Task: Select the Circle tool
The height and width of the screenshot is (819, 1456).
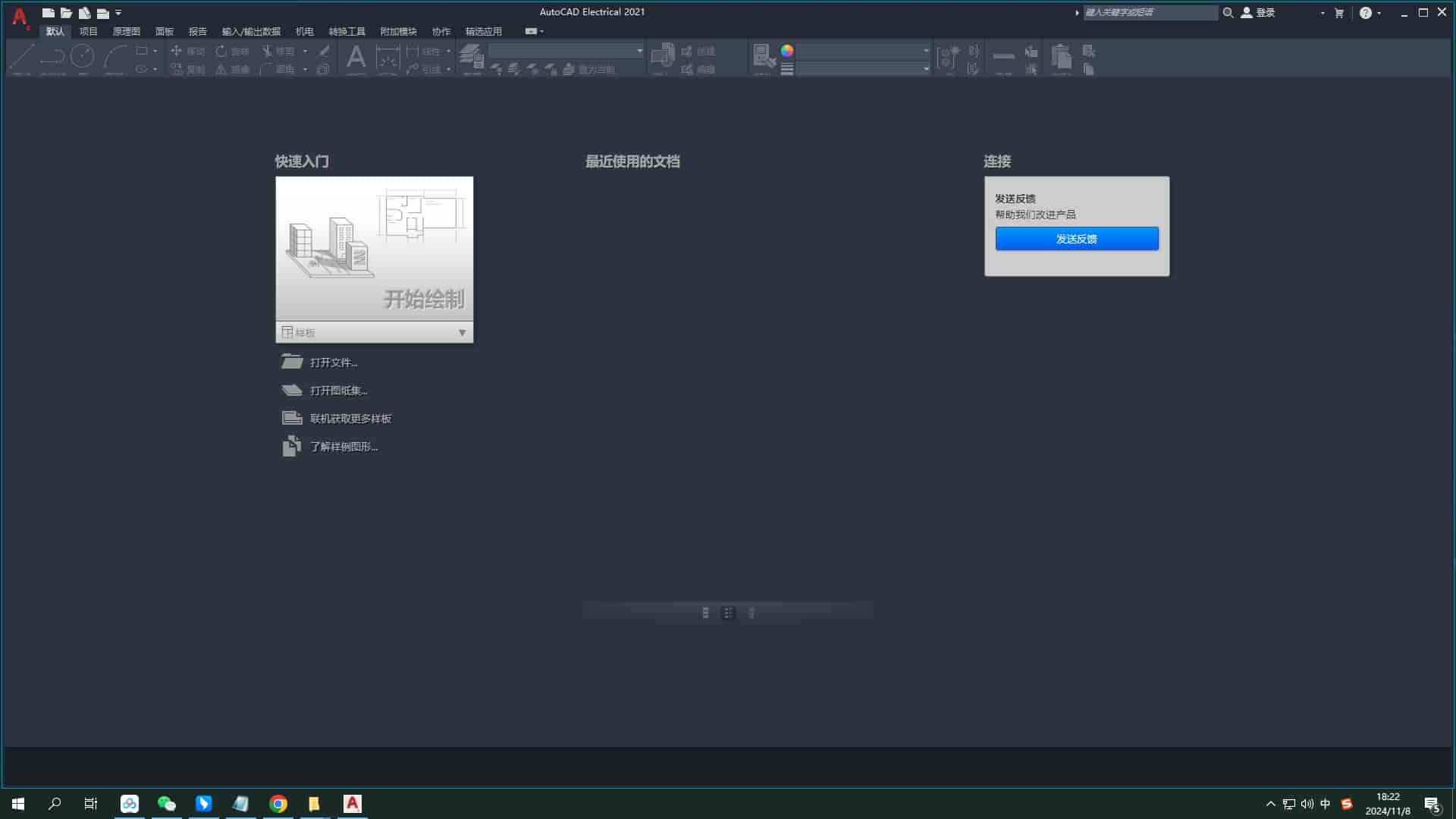Action: point(82,55)
